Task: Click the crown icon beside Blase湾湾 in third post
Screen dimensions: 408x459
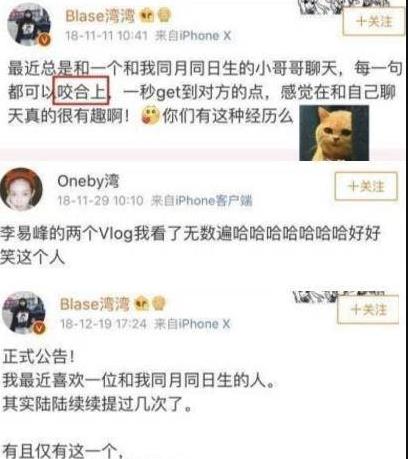Action: pyautogui.click(x=141, y=304)
